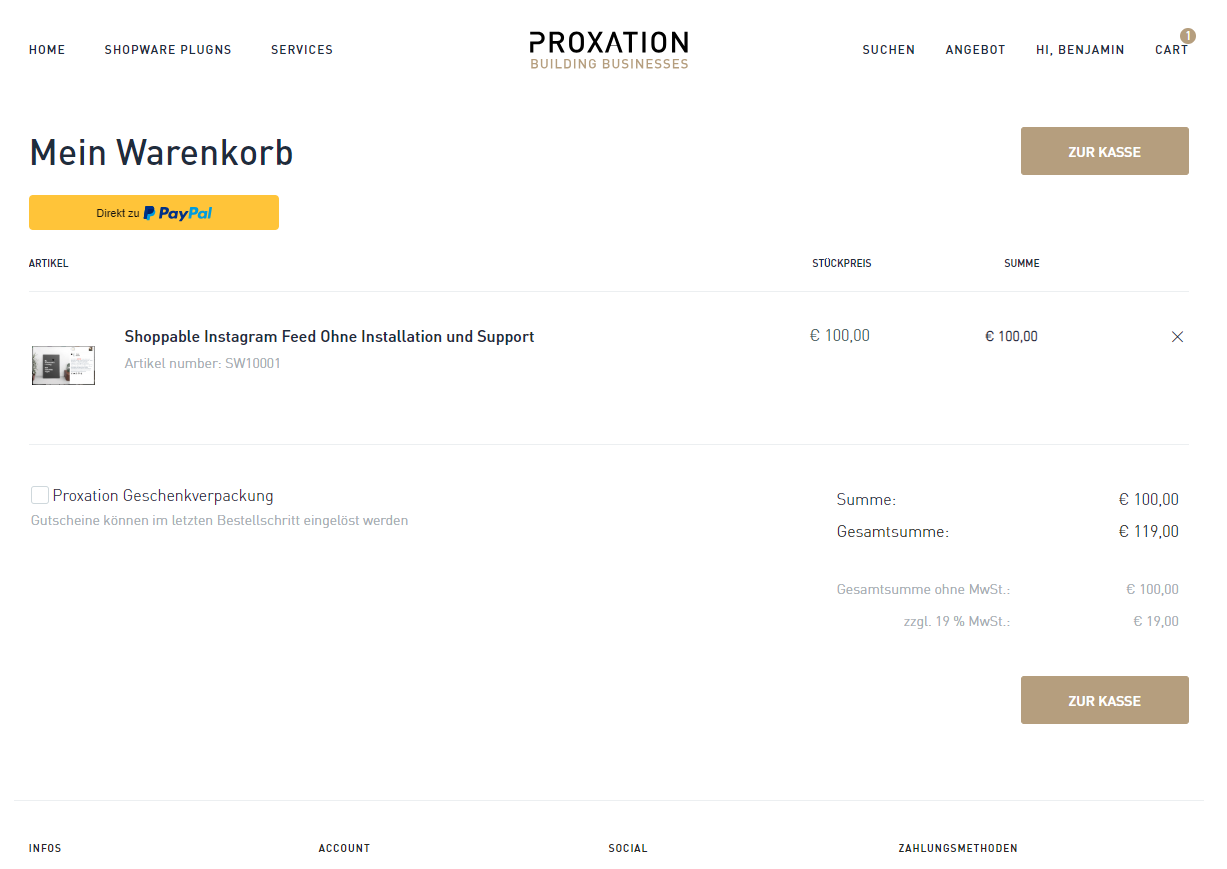Screen dimensions: 1227x869
Task: Open the product thumbnail image
Action: point(63,365)
